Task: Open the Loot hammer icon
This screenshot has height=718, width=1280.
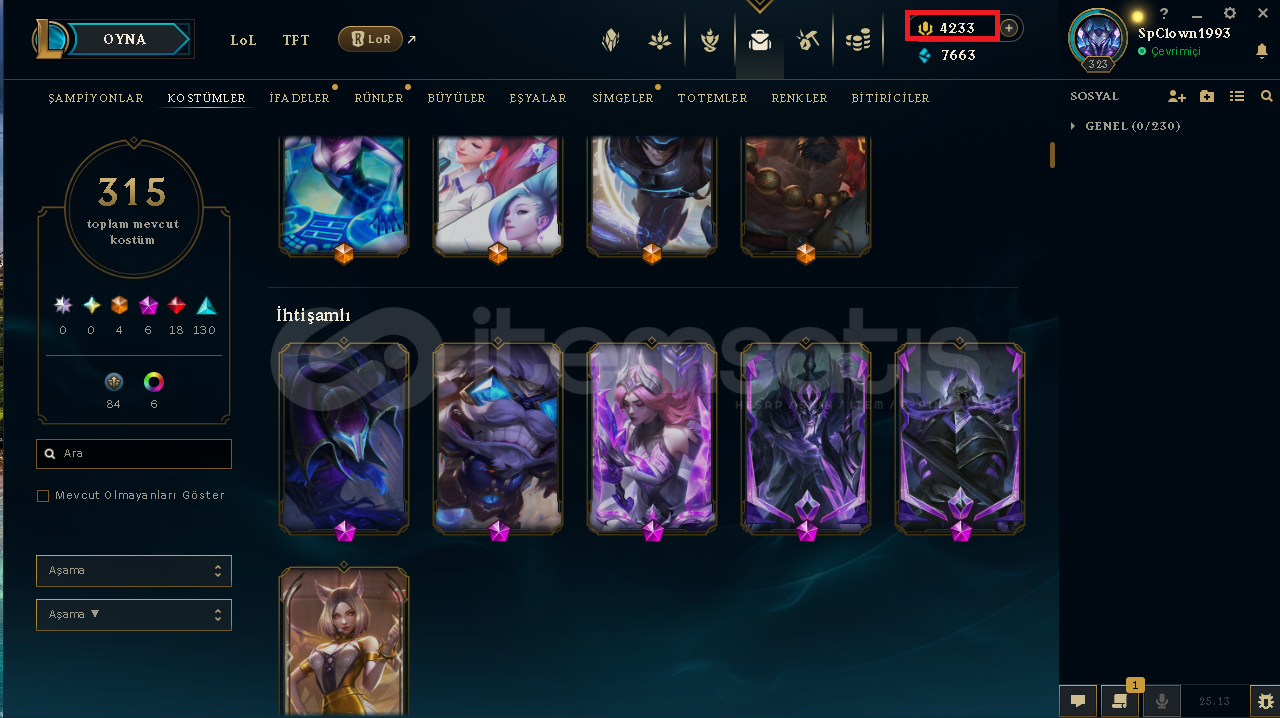Action: (808, 40)
